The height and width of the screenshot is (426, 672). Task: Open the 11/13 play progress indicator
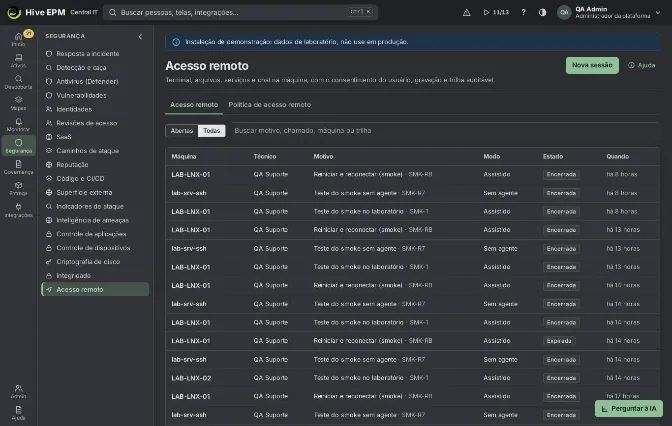496,12
